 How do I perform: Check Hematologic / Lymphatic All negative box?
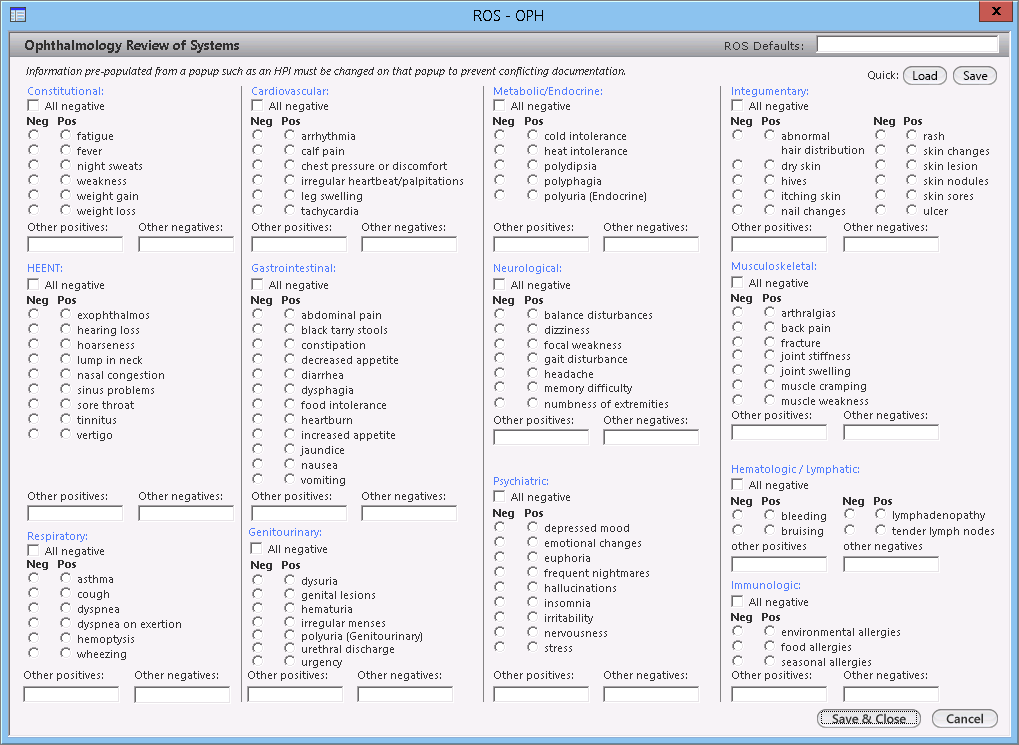coord(737,484)
